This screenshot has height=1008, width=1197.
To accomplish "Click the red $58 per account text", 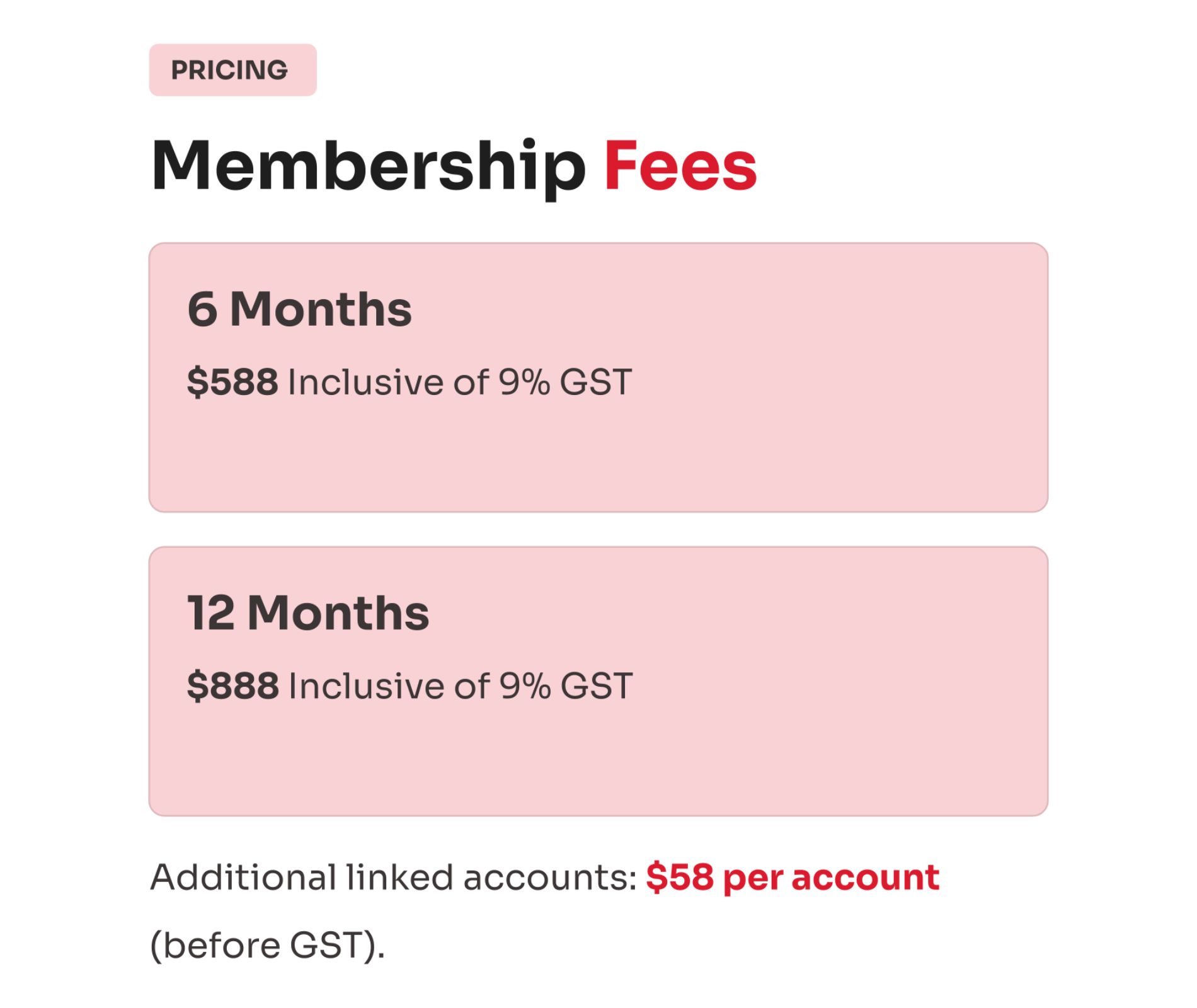I will [792, 877].
